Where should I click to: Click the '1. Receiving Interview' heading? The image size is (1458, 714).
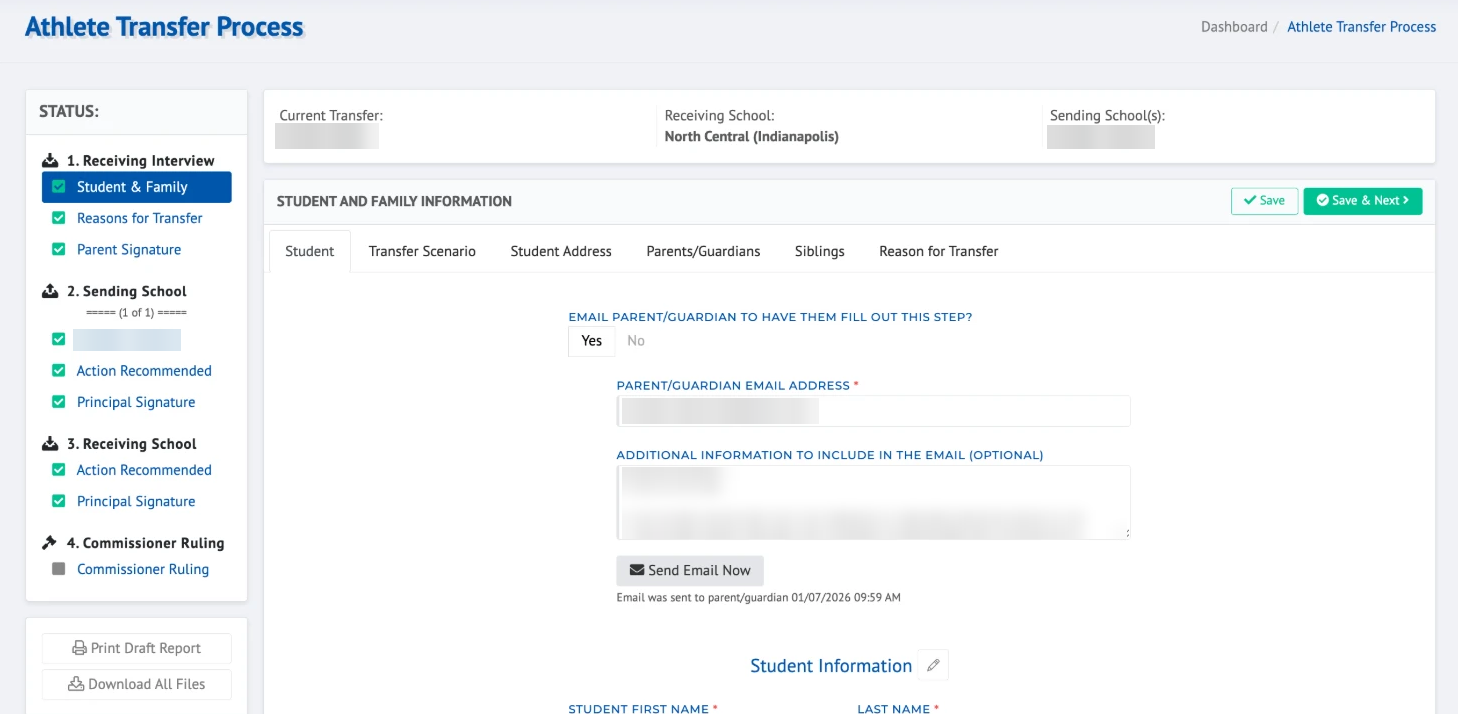(x=141, y=161)
